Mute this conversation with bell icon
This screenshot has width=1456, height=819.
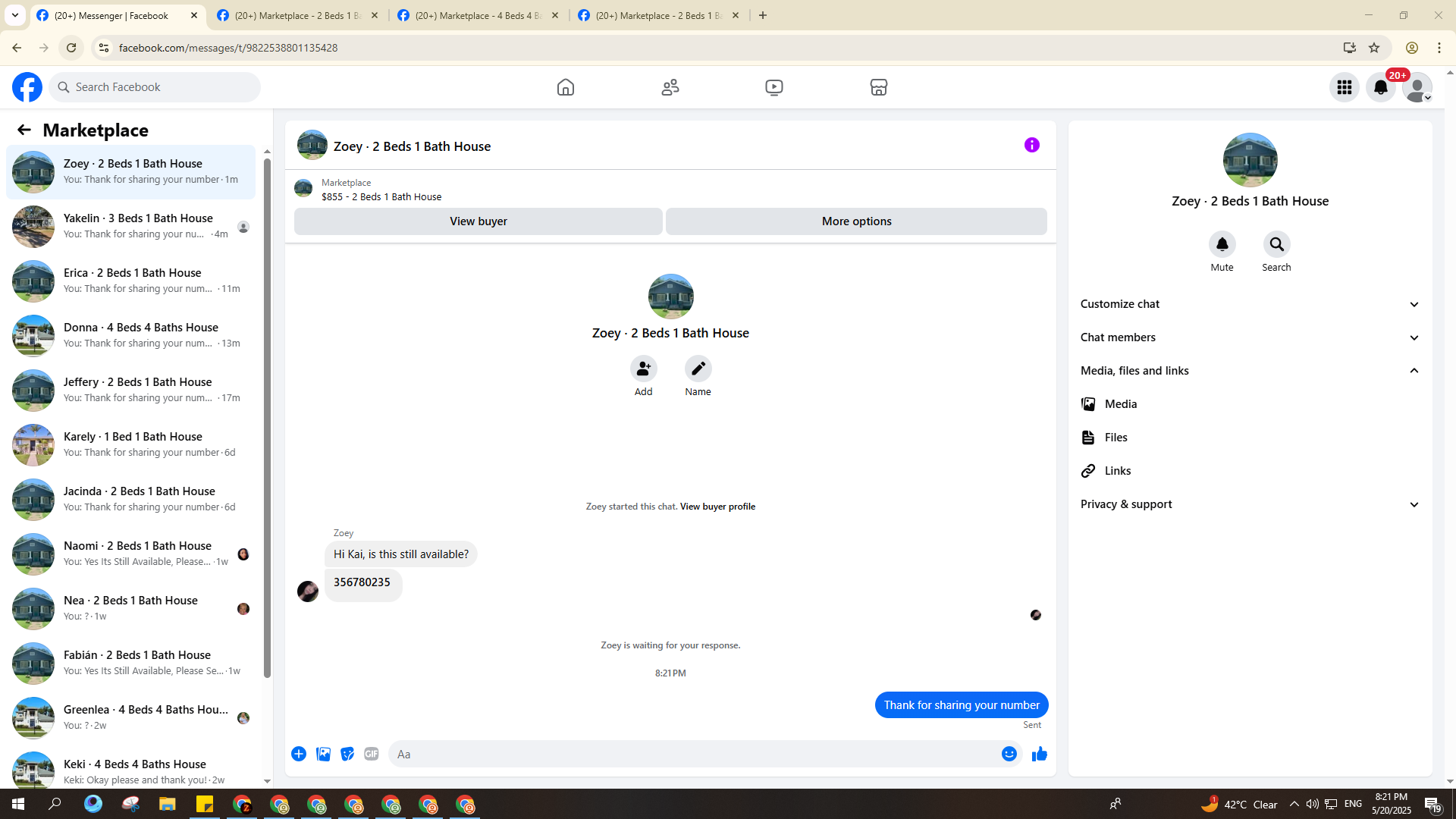(1222, 244)
